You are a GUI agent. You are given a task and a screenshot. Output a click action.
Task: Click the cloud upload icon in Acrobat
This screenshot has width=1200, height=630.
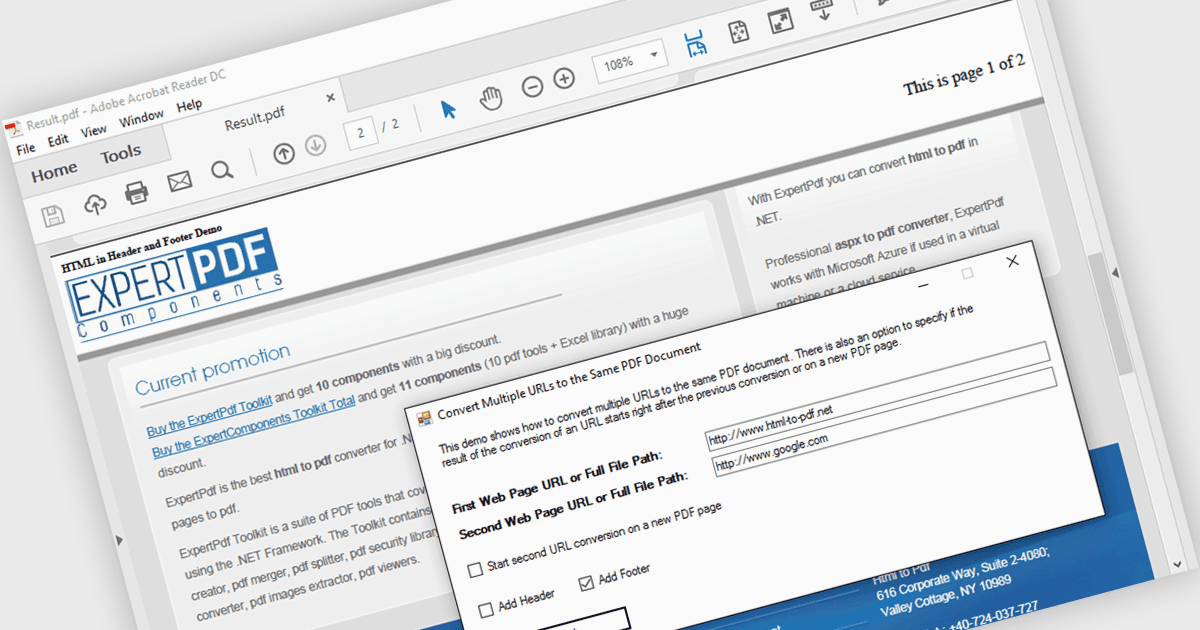(95, 204)
